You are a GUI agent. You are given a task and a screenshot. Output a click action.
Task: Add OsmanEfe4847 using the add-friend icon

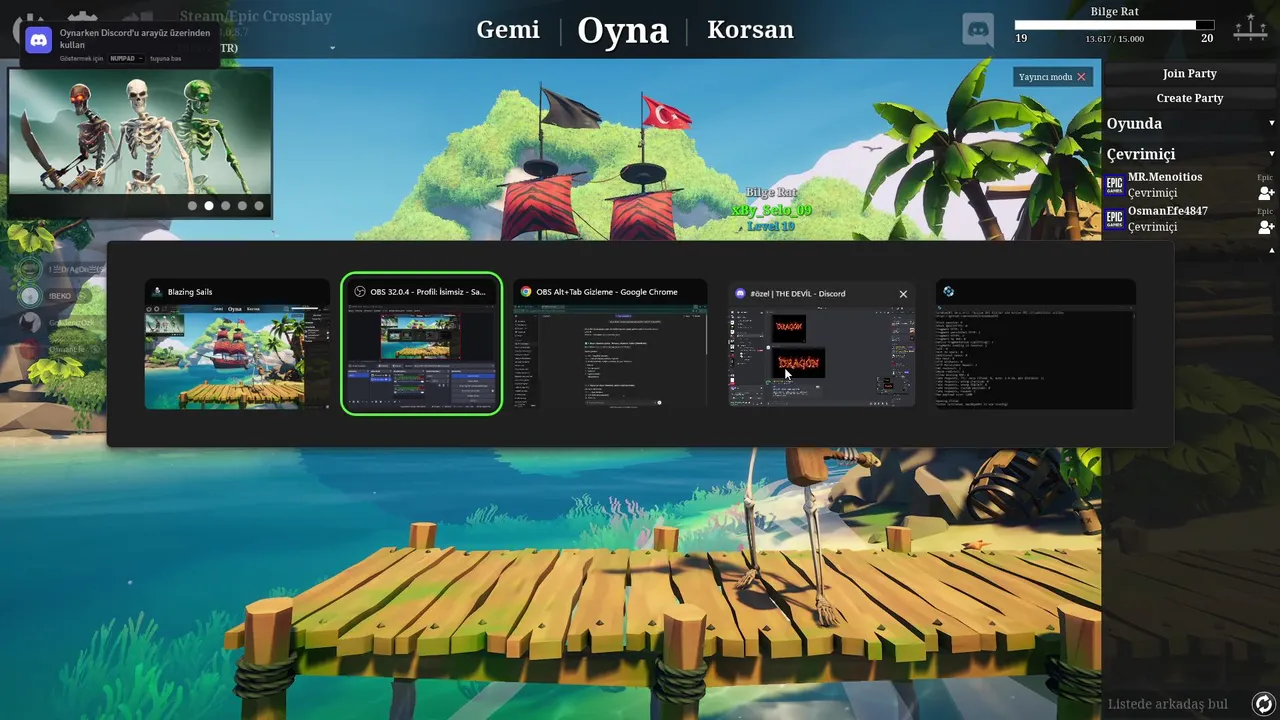tap(1266, 227)
